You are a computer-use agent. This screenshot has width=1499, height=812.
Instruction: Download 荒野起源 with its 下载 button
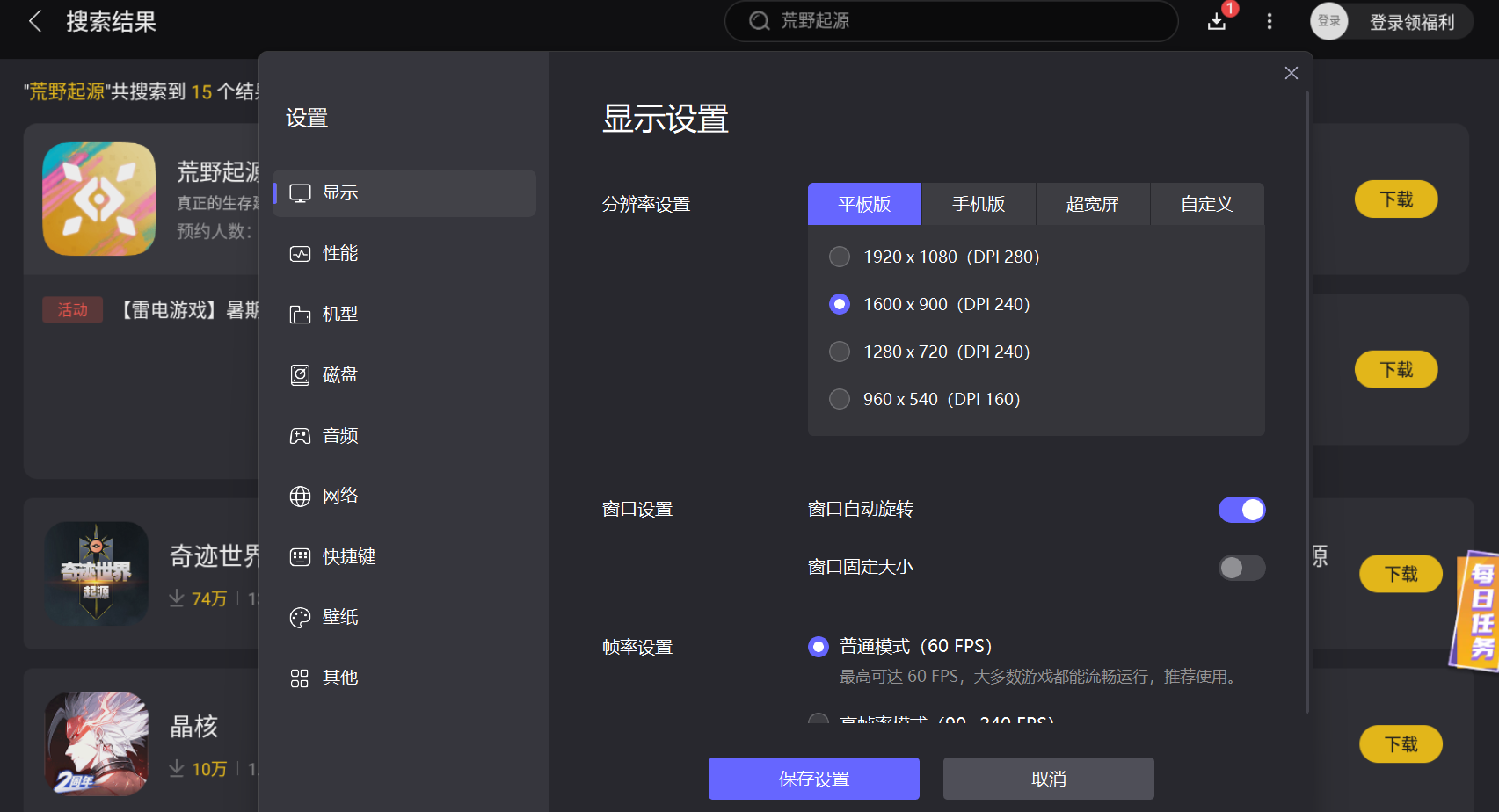click(1396, 199)
